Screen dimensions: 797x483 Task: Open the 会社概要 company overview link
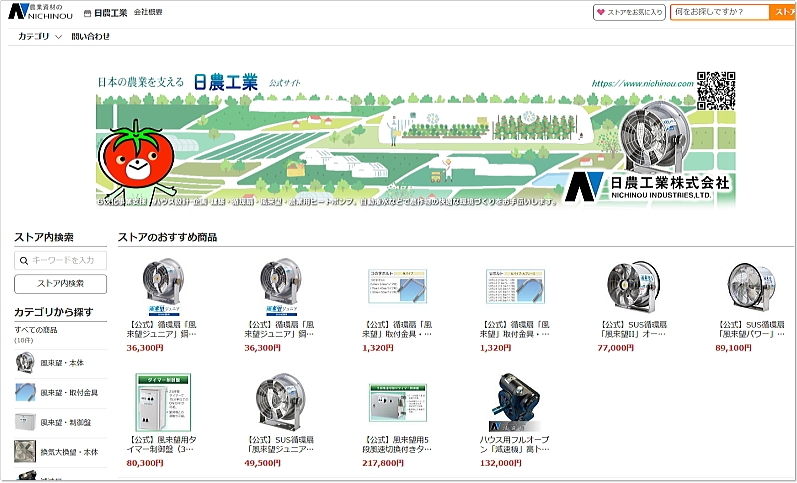click(x=148, y=12)
